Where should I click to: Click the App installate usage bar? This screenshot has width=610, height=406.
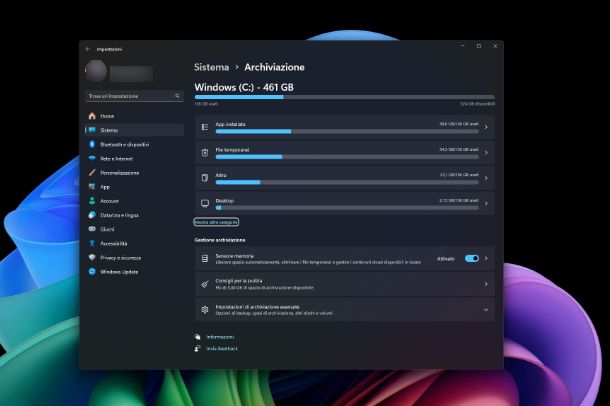point(347,131)
